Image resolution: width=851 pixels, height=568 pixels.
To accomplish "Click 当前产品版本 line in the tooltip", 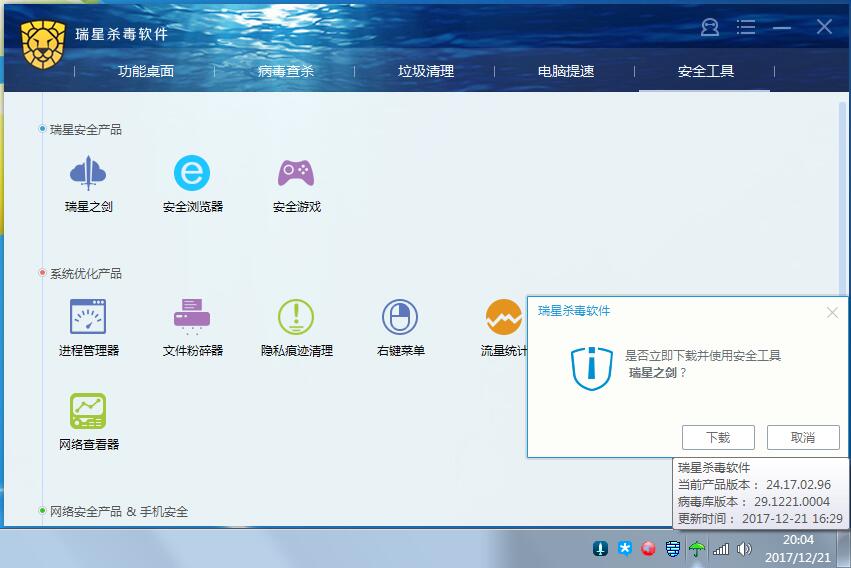I will (754, 484).
